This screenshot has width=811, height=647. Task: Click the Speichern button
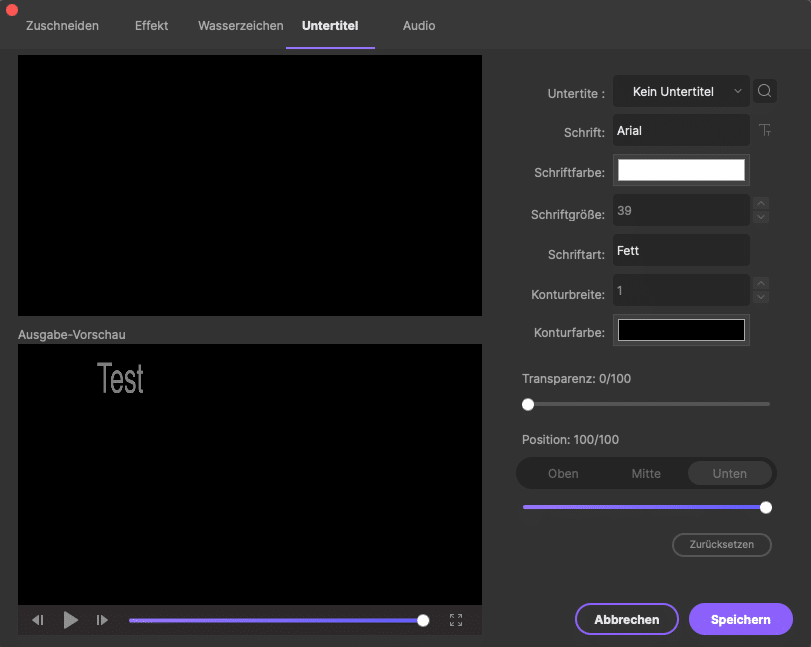click(740, 619)
